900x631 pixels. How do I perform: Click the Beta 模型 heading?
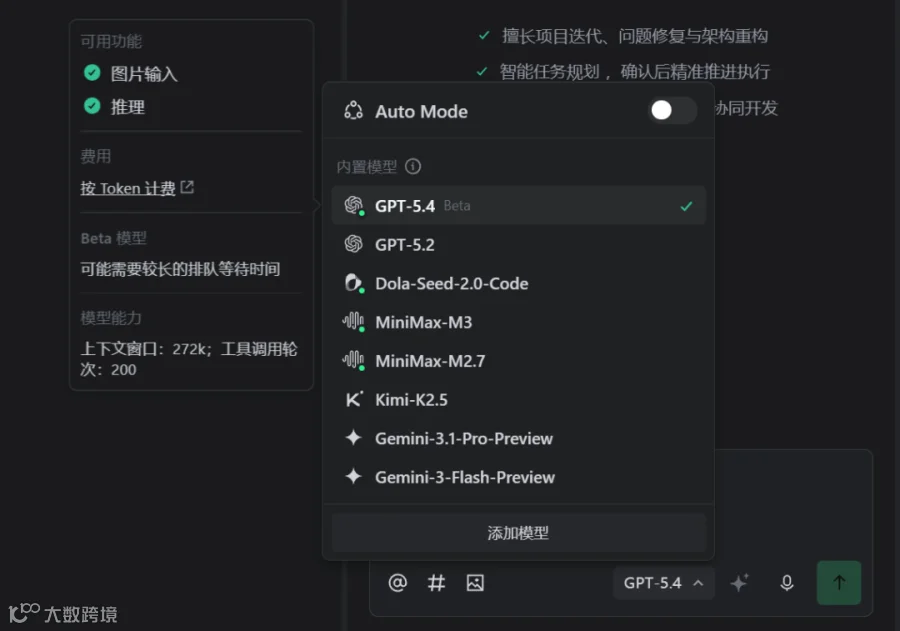[114, 238]
